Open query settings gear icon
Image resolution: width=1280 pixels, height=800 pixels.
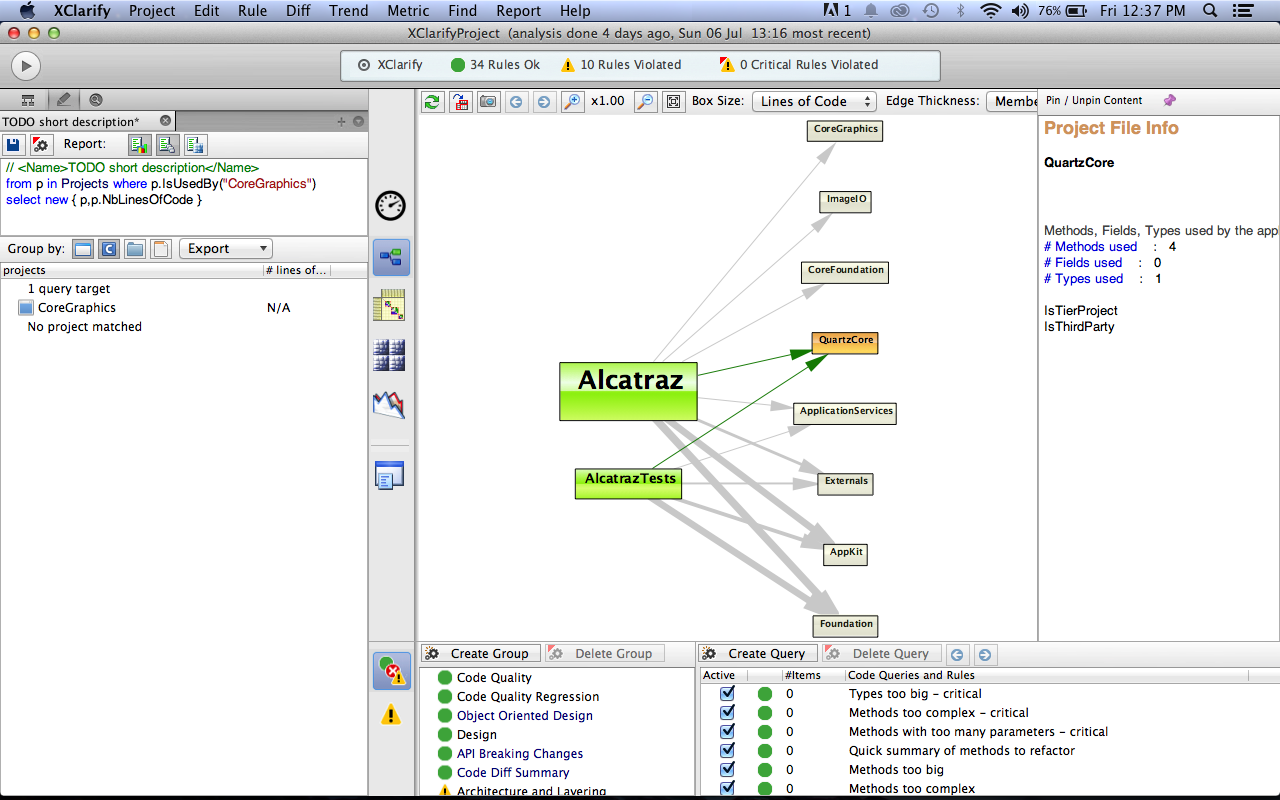(x=41, y=144)
